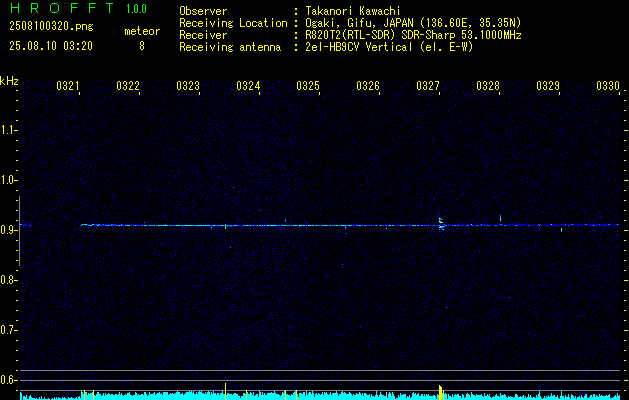Click the tall yellow power spike below 0327
Screen dimensions: 629x400
point(440,392)
